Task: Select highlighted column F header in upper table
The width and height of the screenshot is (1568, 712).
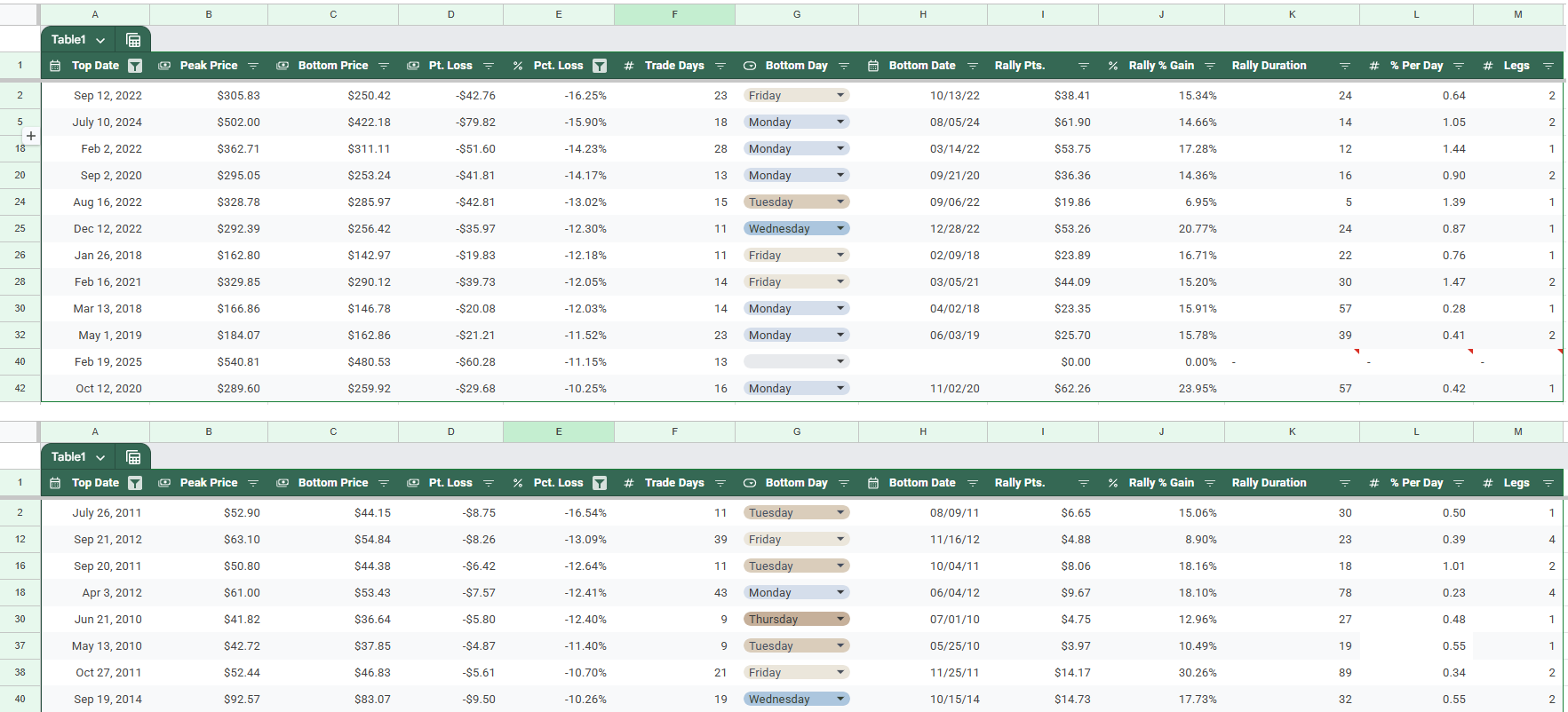Action: (x=674, y=14)
